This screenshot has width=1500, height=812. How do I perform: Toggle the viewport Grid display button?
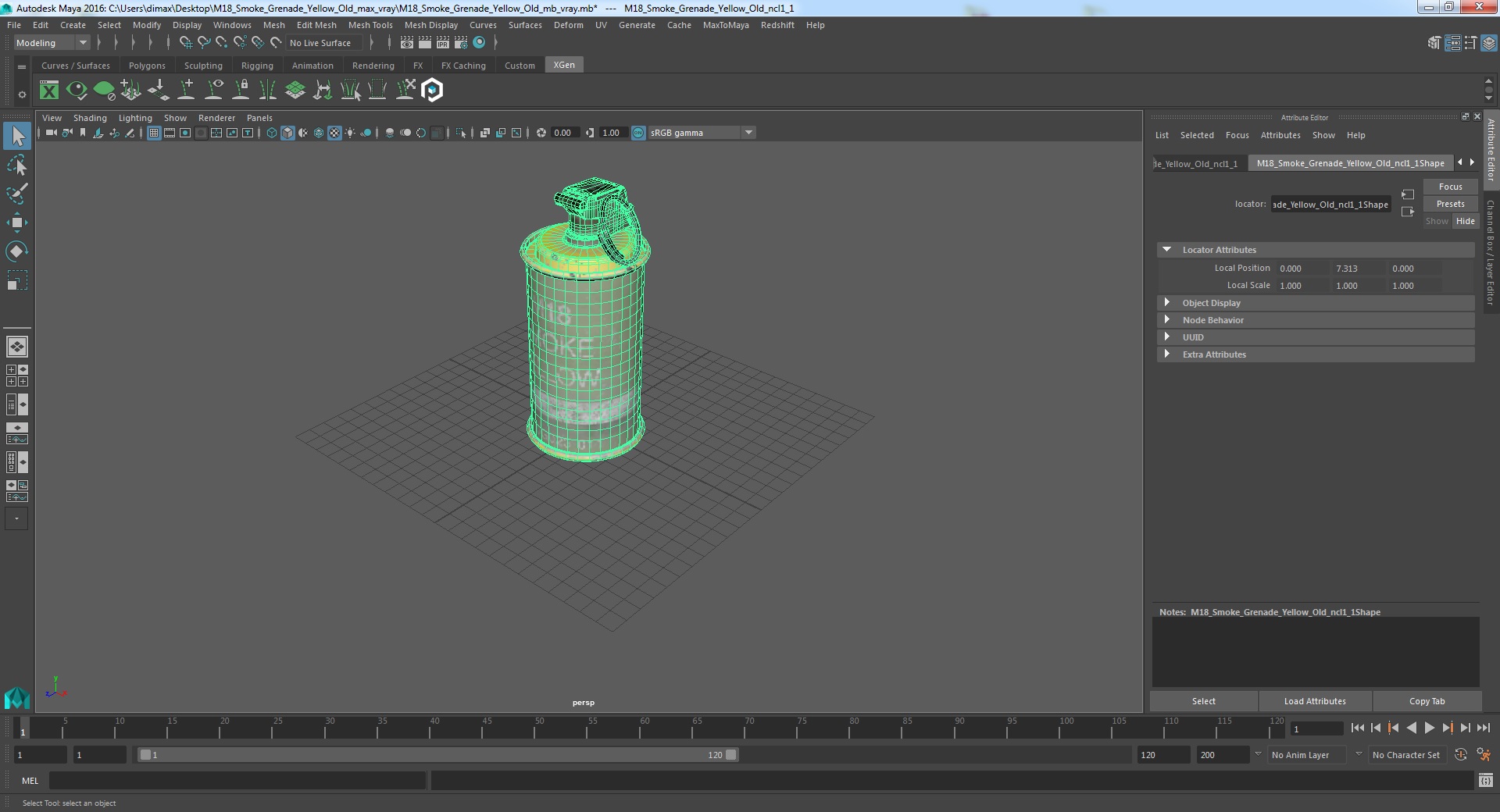154,133
